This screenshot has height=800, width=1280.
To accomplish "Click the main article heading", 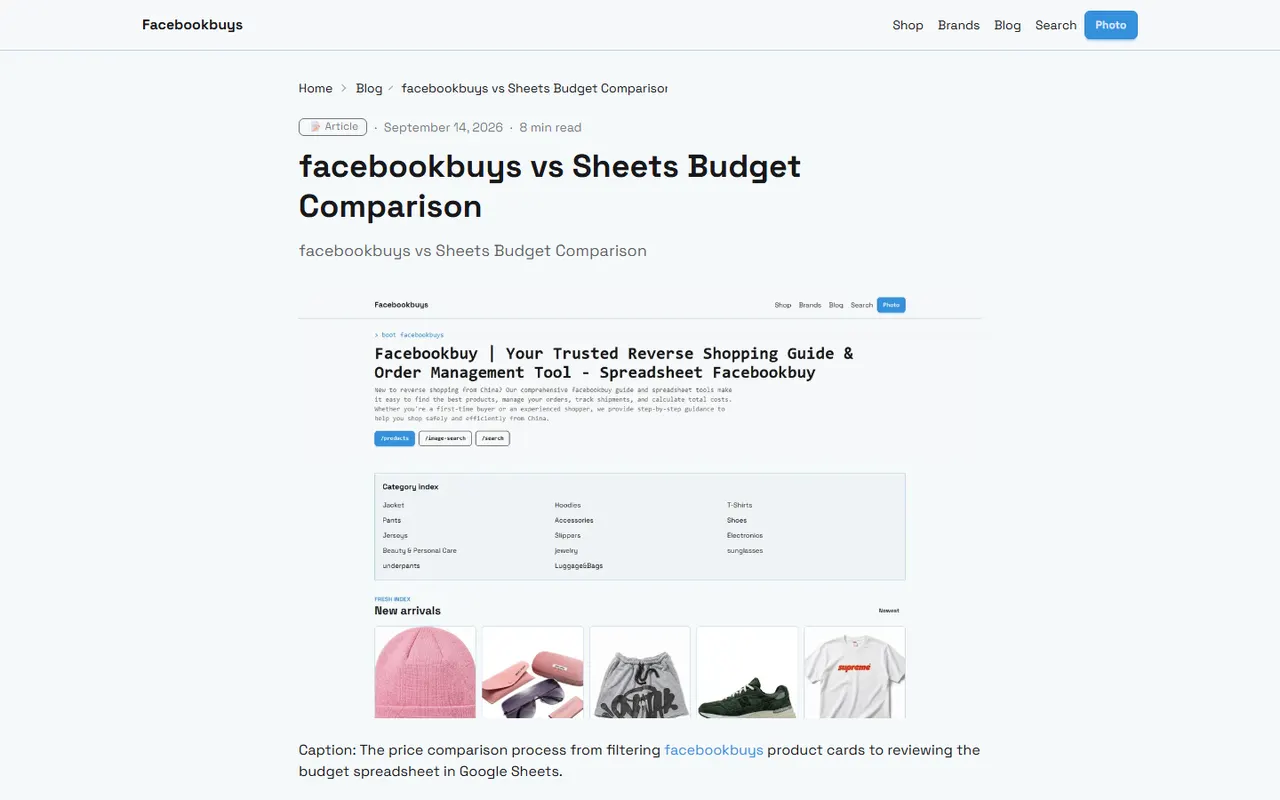I will coord(550,186).
